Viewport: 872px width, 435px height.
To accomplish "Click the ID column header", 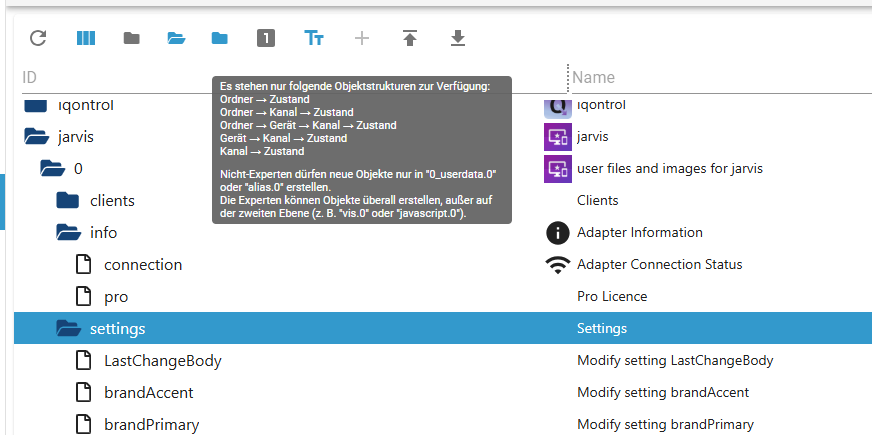I will click(x=30, y=77).
